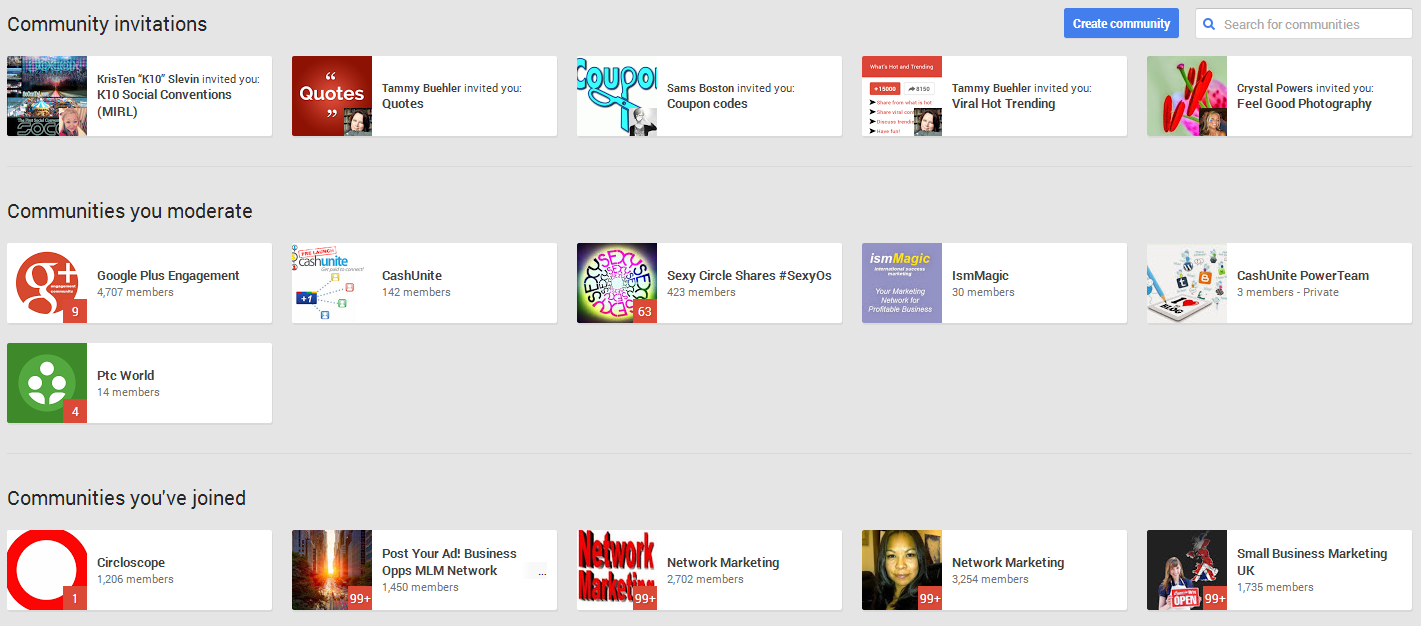The image size is (1421, 626).
Task: Open the red Quotes invitation thumbnail
Action: (332, 96)
